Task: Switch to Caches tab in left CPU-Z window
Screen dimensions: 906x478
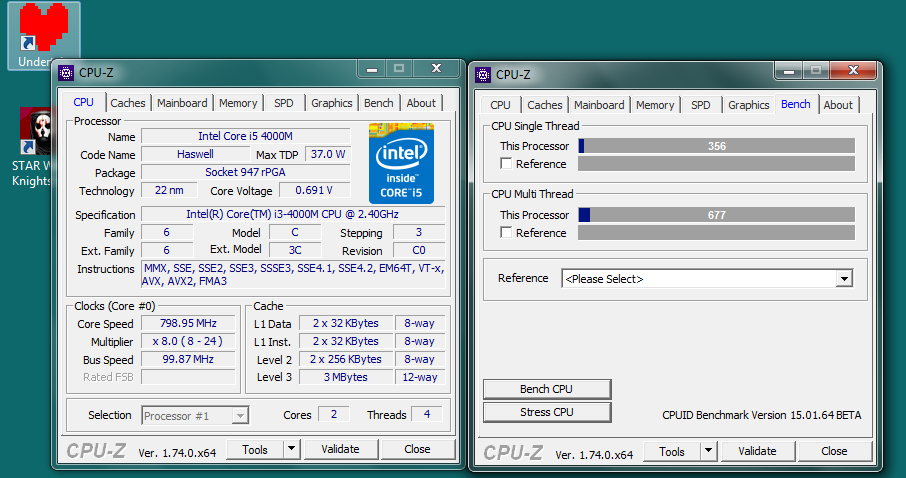Action: (128, 103)
